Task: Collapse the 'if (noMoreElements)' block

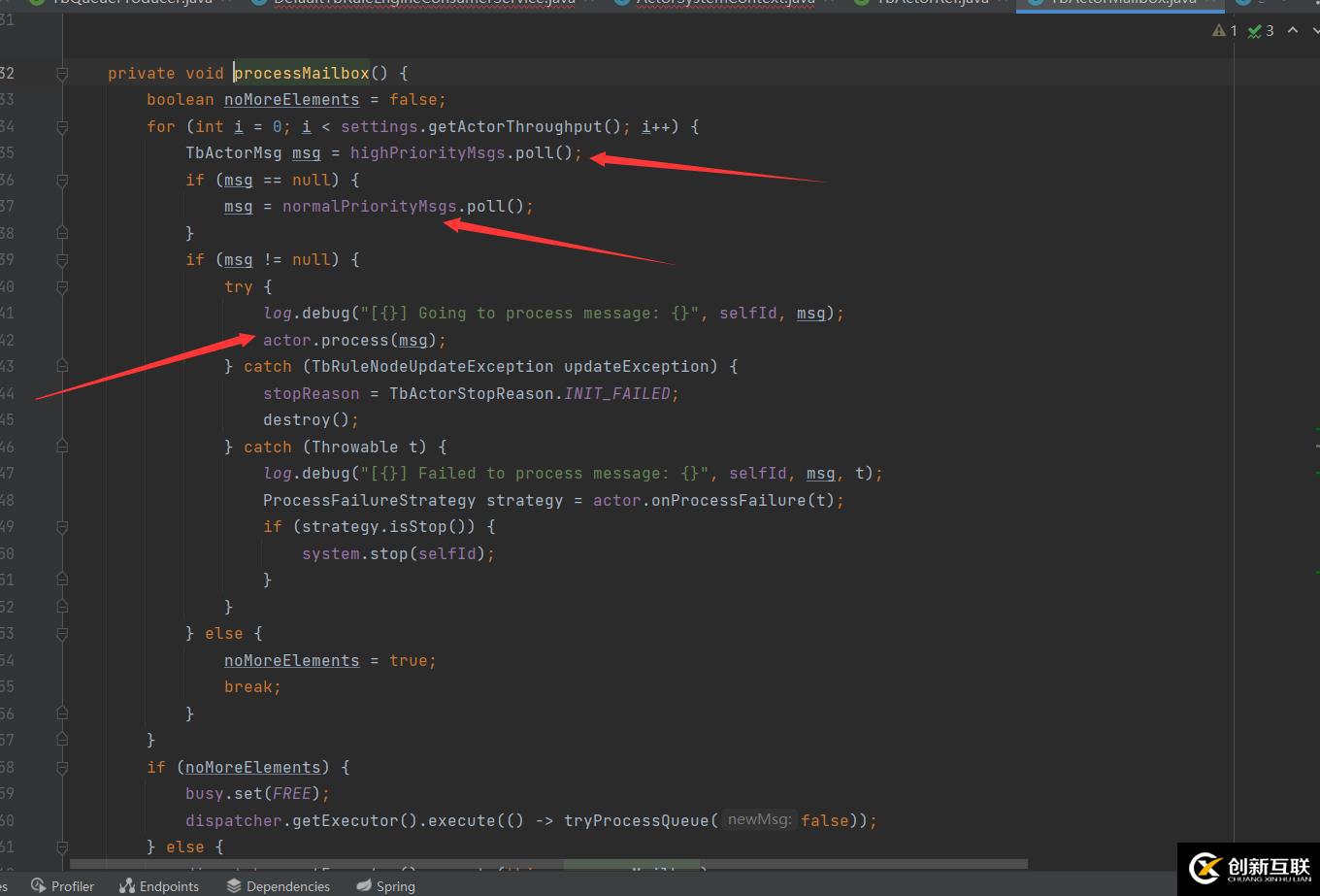Action: [62, 767]
